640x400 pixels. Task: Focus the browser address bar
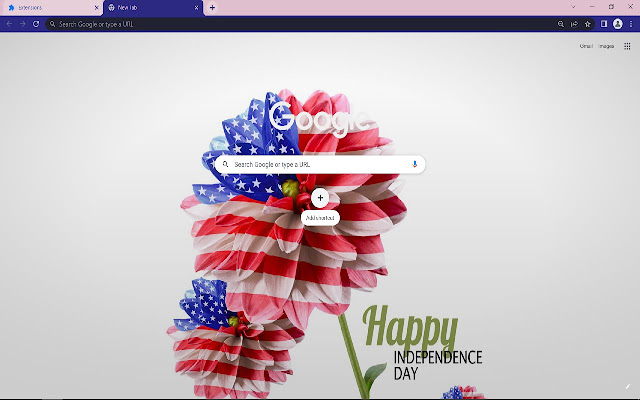click(302, 24)
